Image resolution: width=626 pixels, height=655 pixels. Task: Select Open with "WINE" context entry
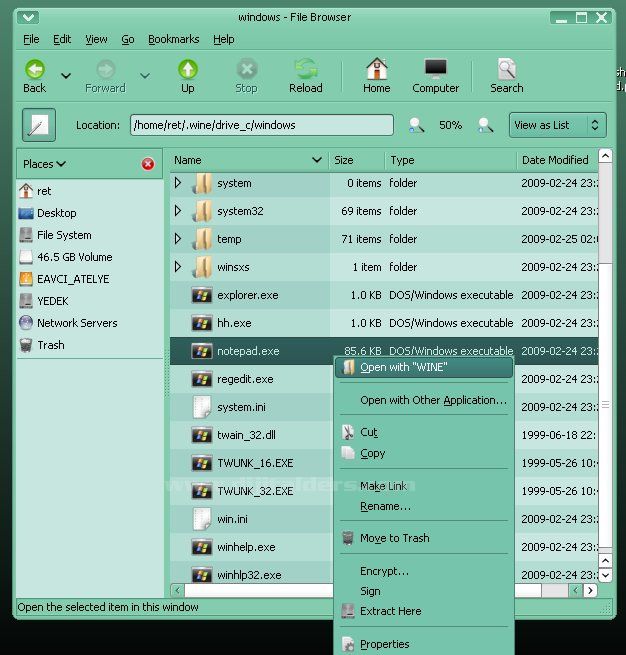403,367
